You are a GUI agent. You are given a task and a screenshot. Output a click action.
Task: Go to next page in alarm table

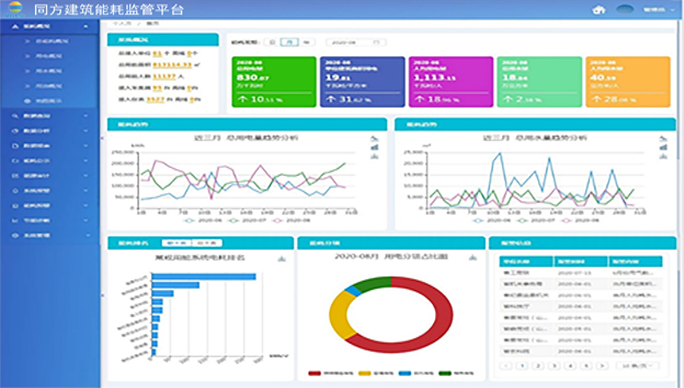pos(602,366)
